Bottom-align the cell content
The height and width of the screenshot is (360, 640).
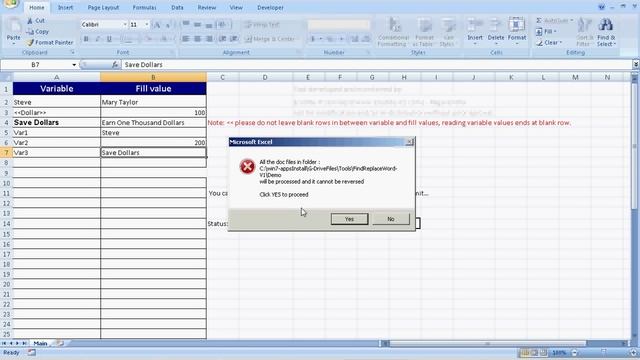coord(209,24)
